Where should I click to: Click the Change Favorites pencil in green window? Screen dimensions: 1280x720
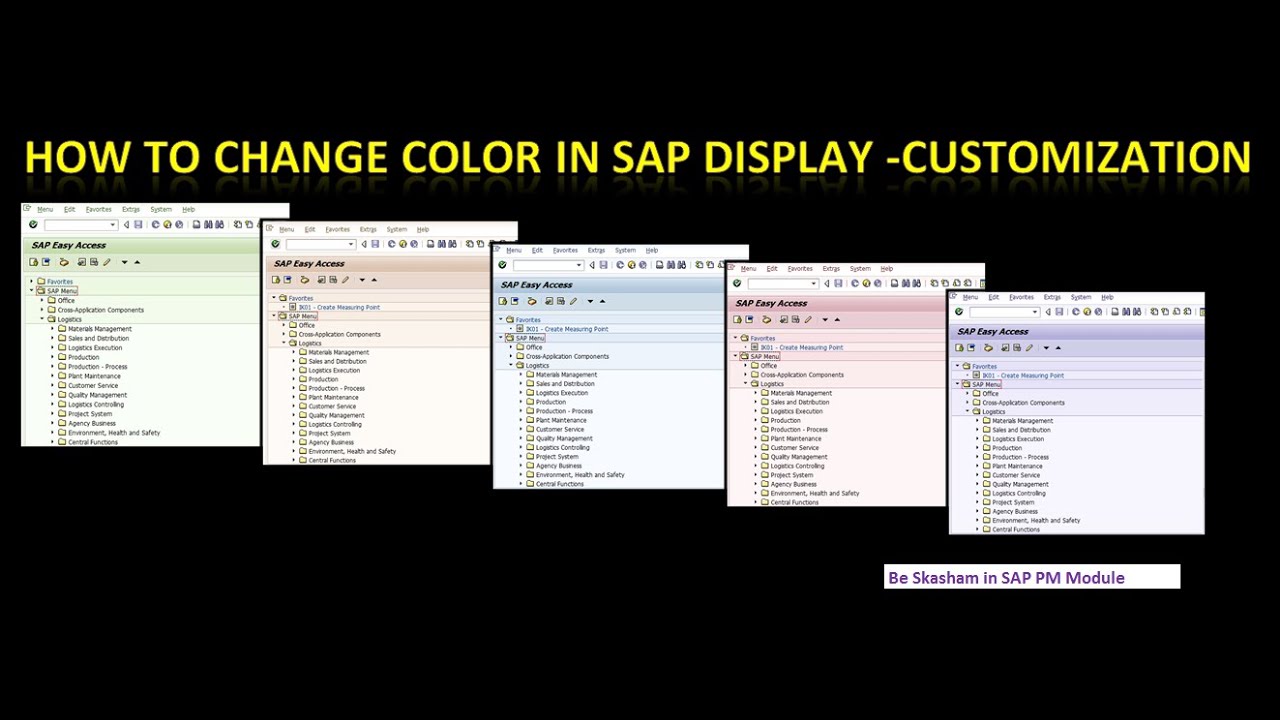[x=106, y=262]
